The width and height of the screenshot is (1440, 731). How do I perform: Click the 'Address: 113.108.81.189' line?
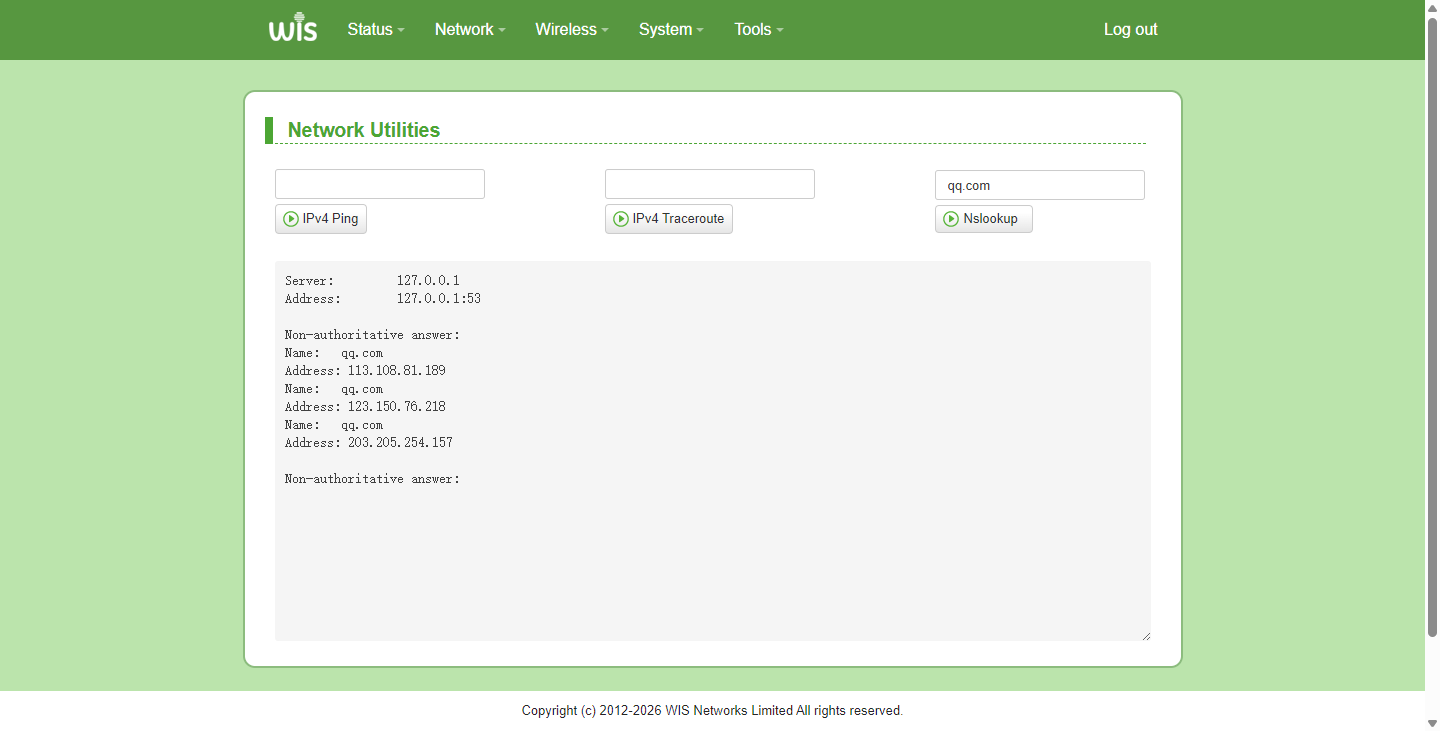365,371
